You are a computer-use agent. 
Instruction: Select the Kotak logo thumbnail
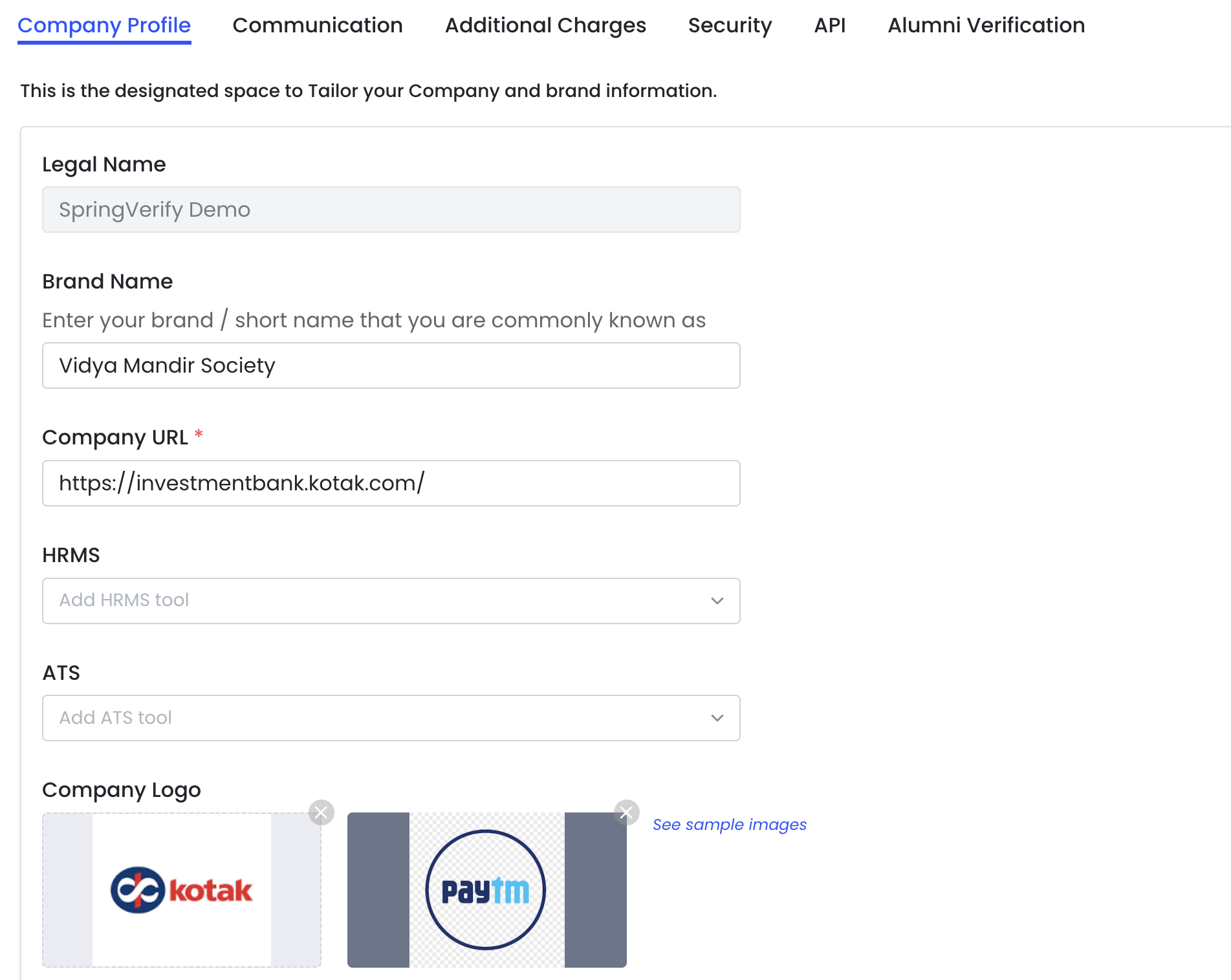tap(182, 890)
